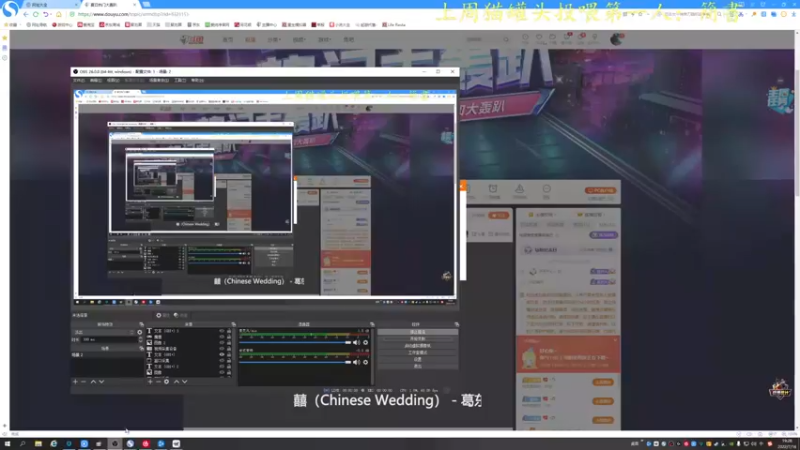Screen dimensions: 800x450
Task: Open a new browser tab with the plus button
Action: pos(146,5)
